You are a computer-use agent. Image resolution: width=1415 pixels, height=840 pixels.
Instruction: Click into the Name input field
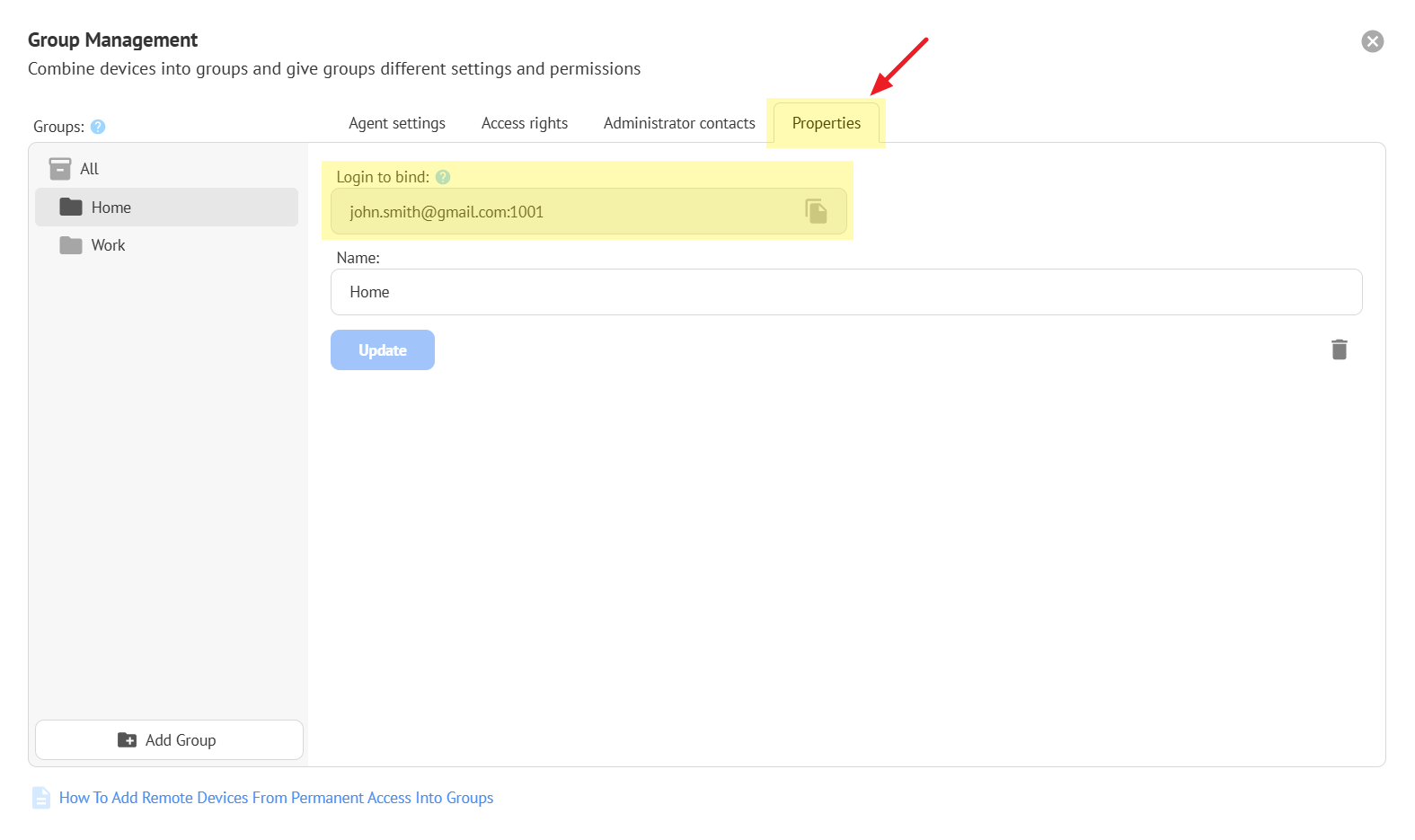click(845, 292)
